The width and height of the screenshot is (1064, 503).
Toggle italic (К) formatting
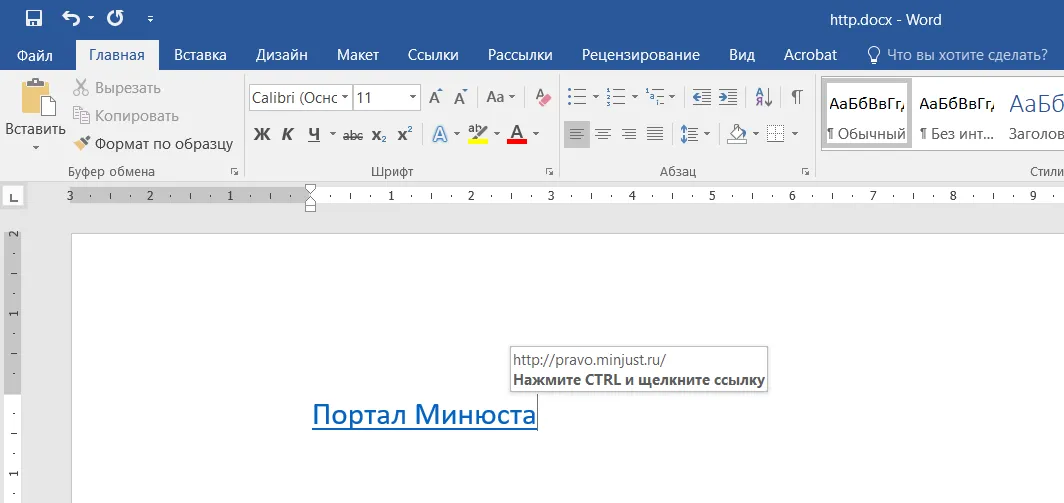pos(287,134)
